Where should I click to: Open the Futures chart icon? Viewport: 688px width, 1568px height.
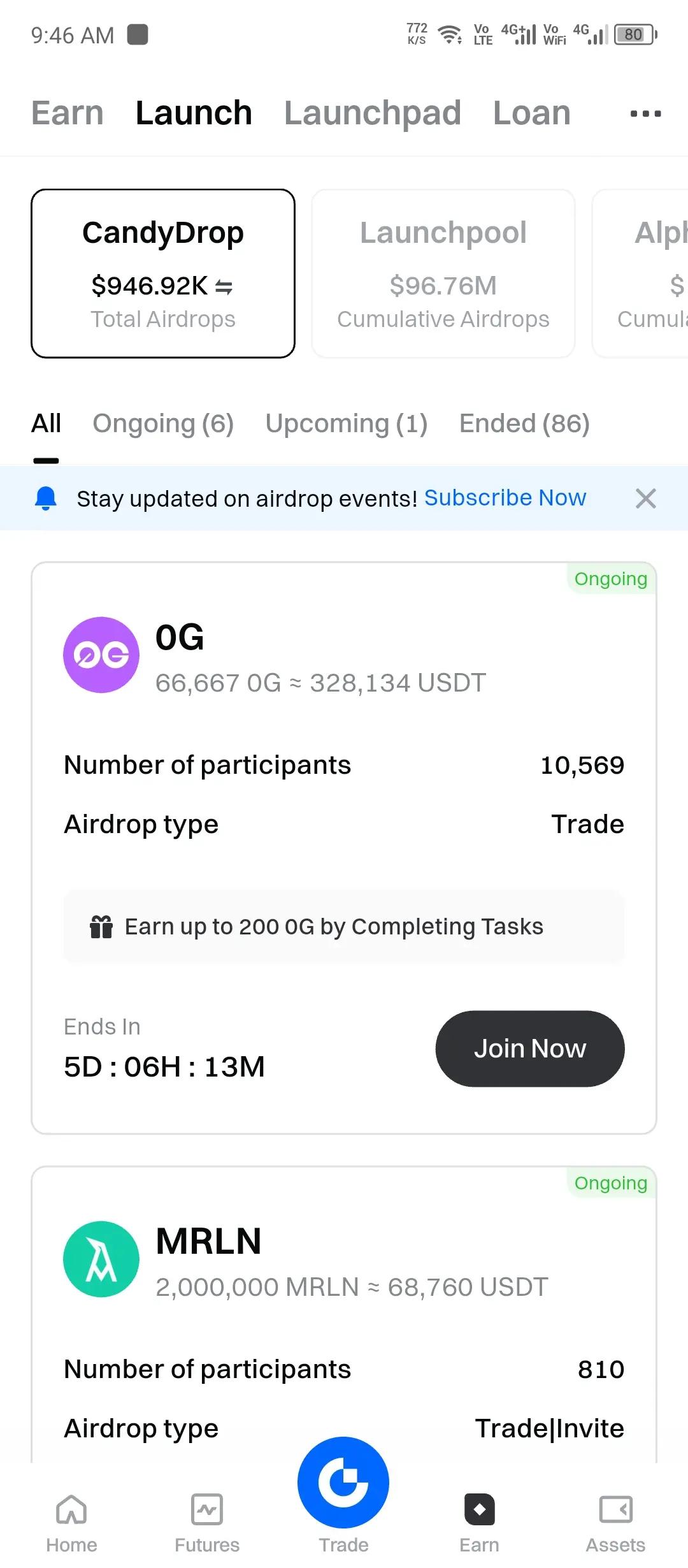[x=207, y=1509]
